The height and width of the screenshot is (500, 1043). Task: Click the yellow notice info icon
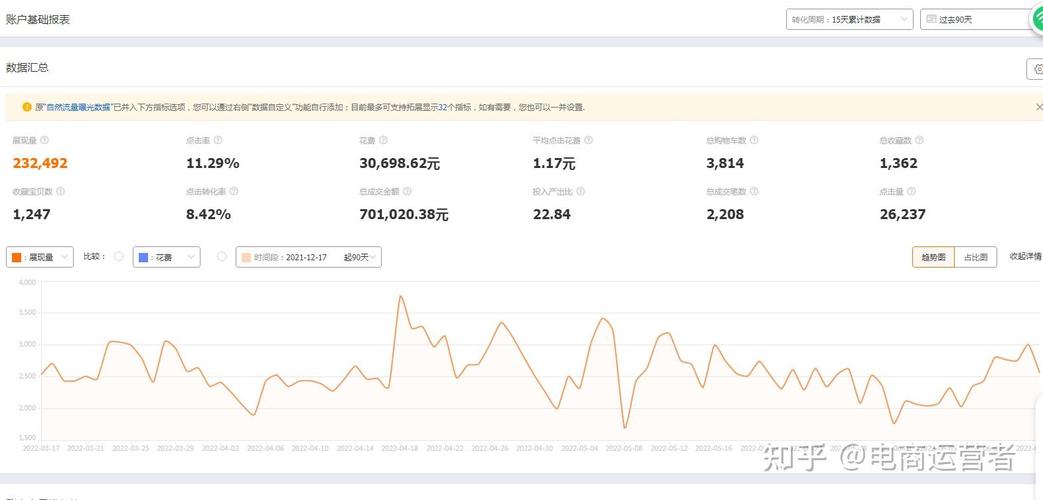point(27,106)
